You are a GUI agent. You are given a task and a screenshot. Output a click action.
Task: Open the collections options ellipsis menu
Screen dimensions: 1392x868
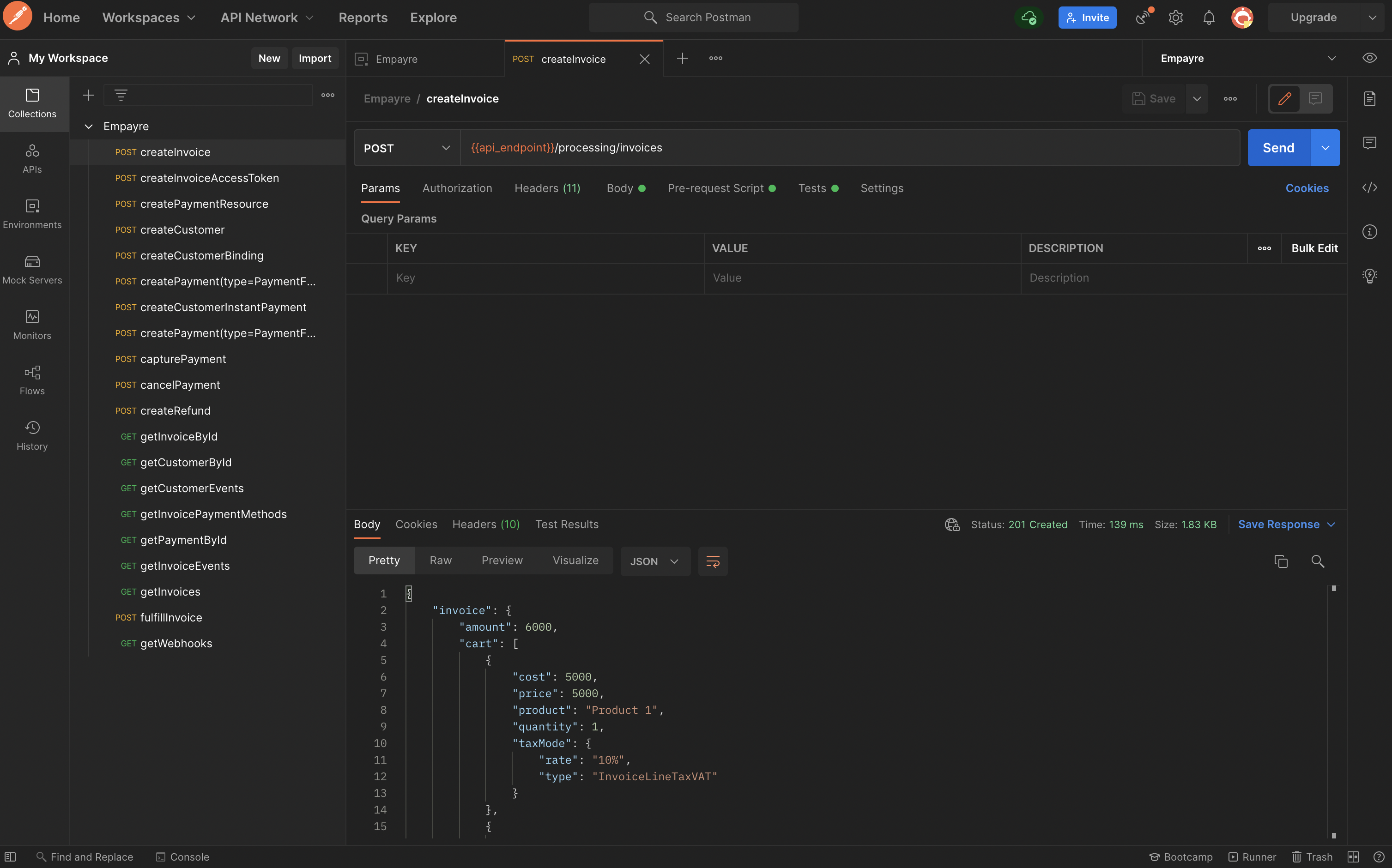(328, 95)
